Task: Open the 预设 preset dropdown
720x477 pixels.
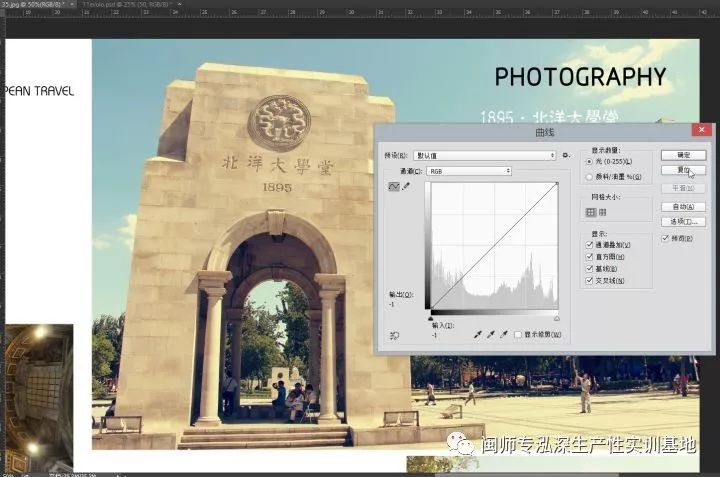Action: point(484,156)
